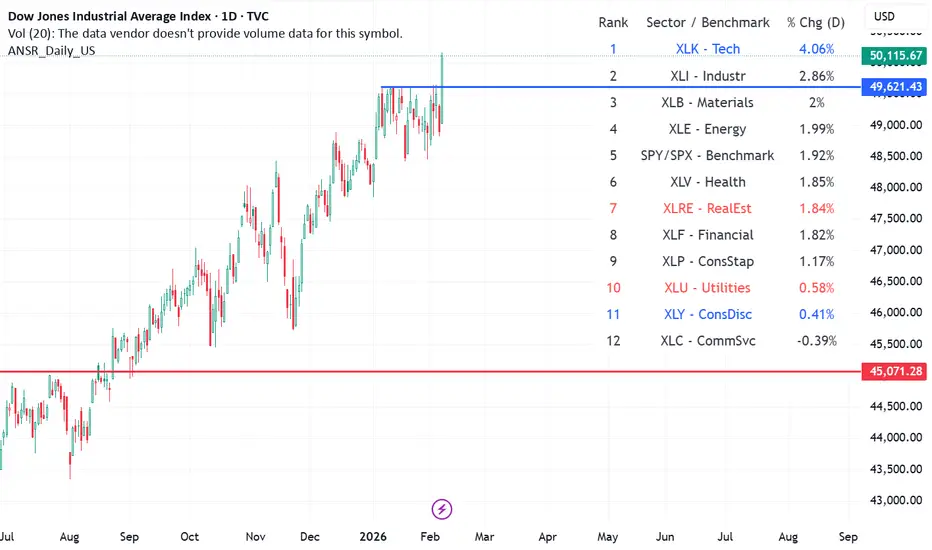Click the XLK - Tech sector row
The height and width of the screenshot is (550, 932).
[x=707, y=49]
